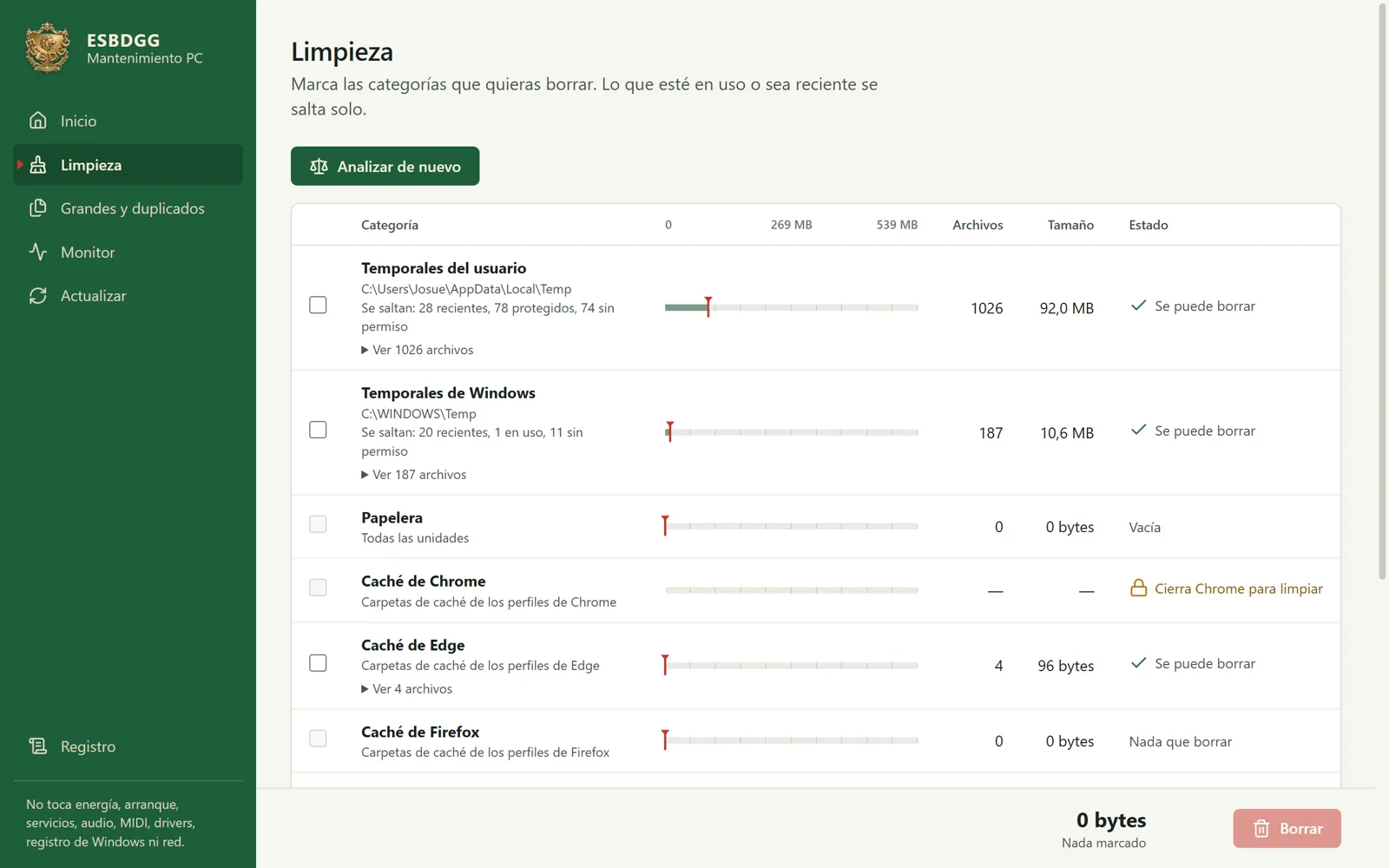Click the checkmark icon in Caché de Edge row

click(1138, 663)
